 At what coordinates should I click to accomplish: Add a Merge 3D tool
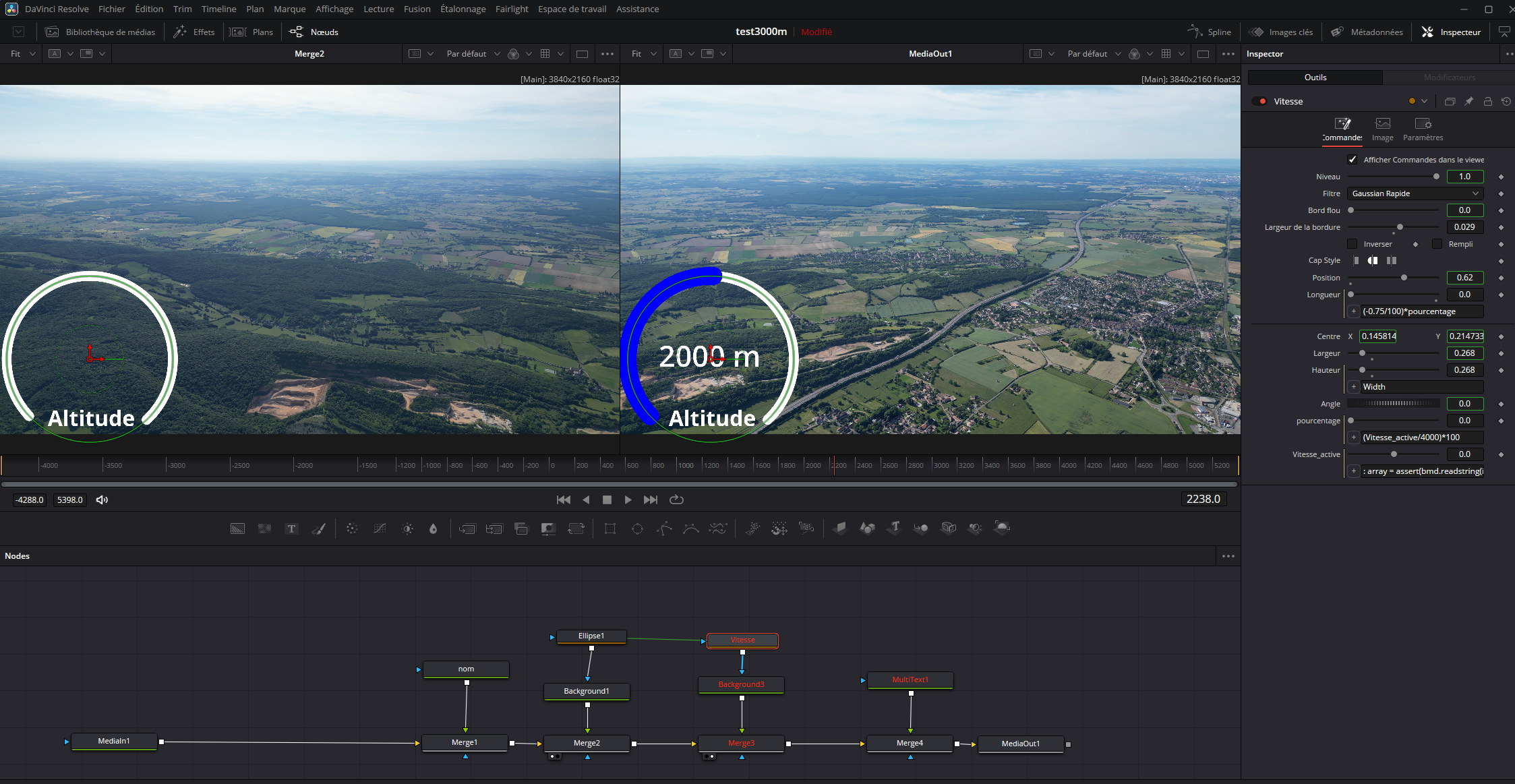click(921, 529)
